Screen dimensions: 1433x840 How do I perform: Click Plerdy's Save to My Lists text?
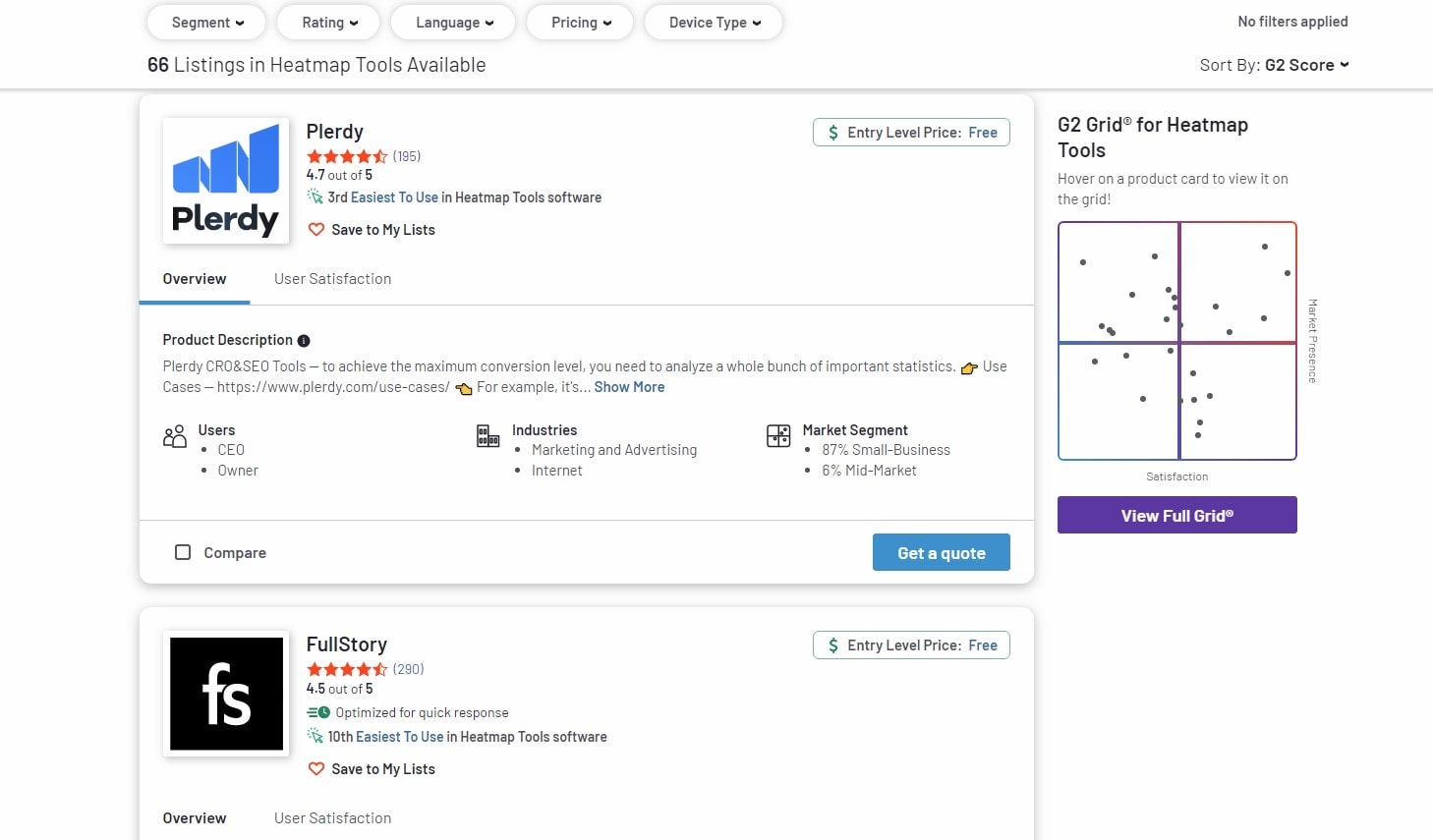tap(383, 230)
